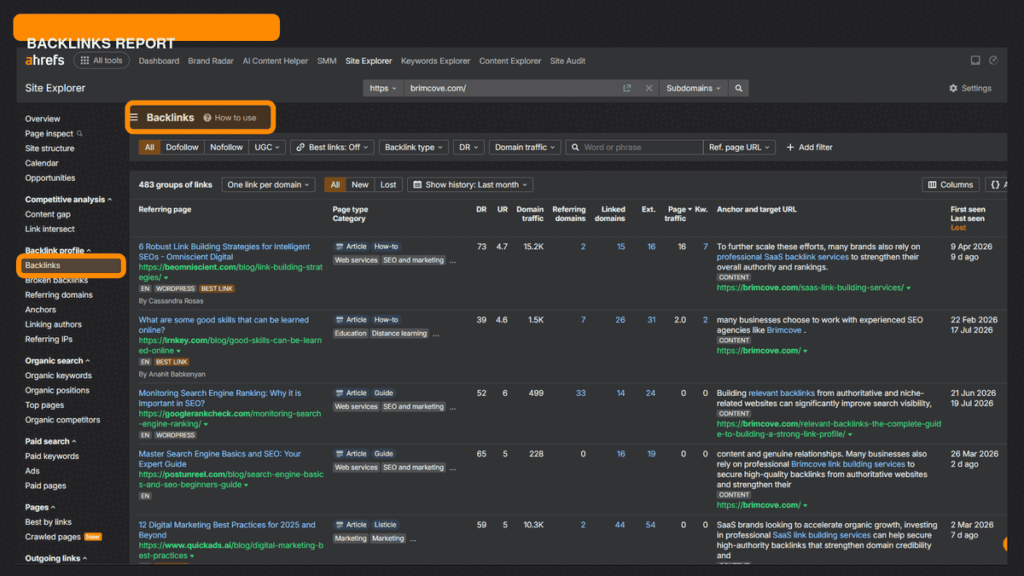Select the All link-type filter
The width and height of the screenshot is (1024, 576).
coord(150,148)
